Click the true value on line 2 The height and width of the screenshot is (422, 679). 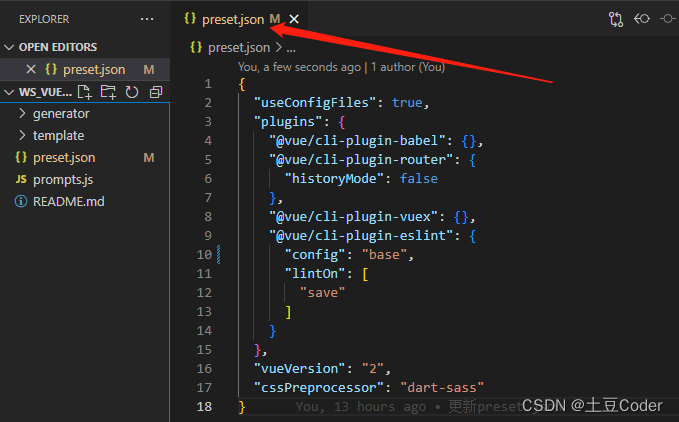pos(407,103)
